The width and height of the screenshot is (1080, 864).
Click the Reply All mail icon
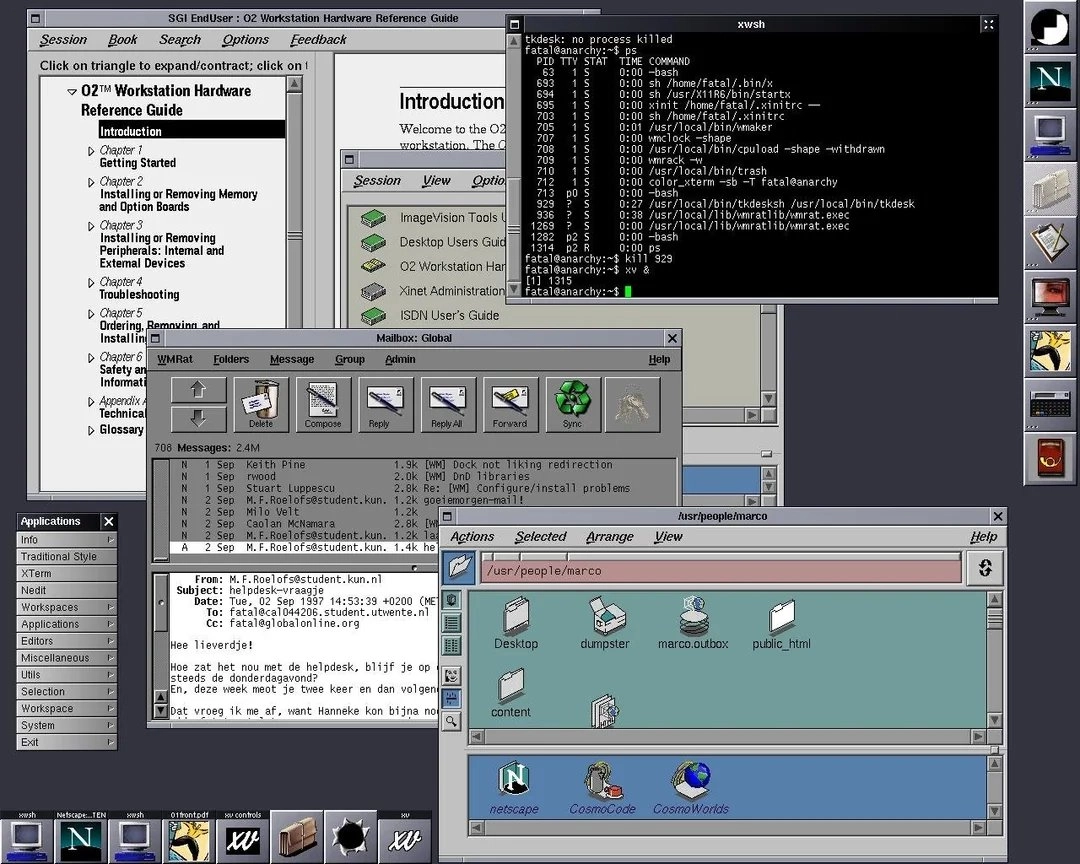coord(447,403)
